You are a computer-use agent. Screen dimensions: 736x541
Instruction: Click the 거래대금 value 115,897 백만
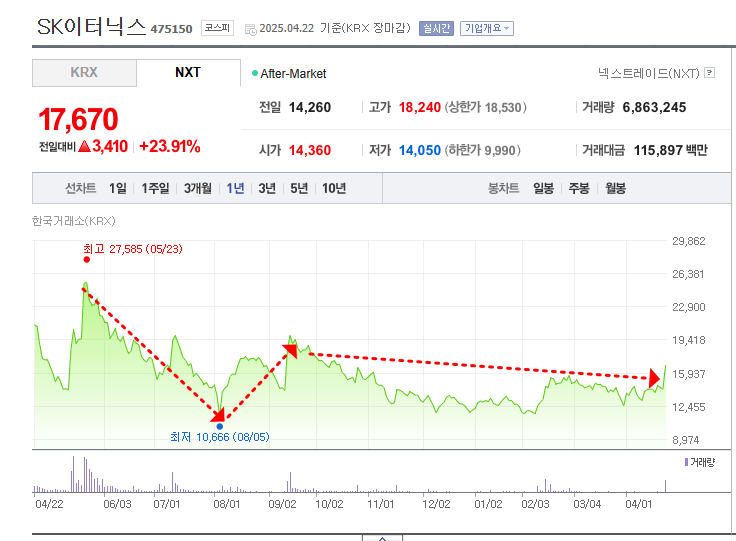(x=671, y=150)
